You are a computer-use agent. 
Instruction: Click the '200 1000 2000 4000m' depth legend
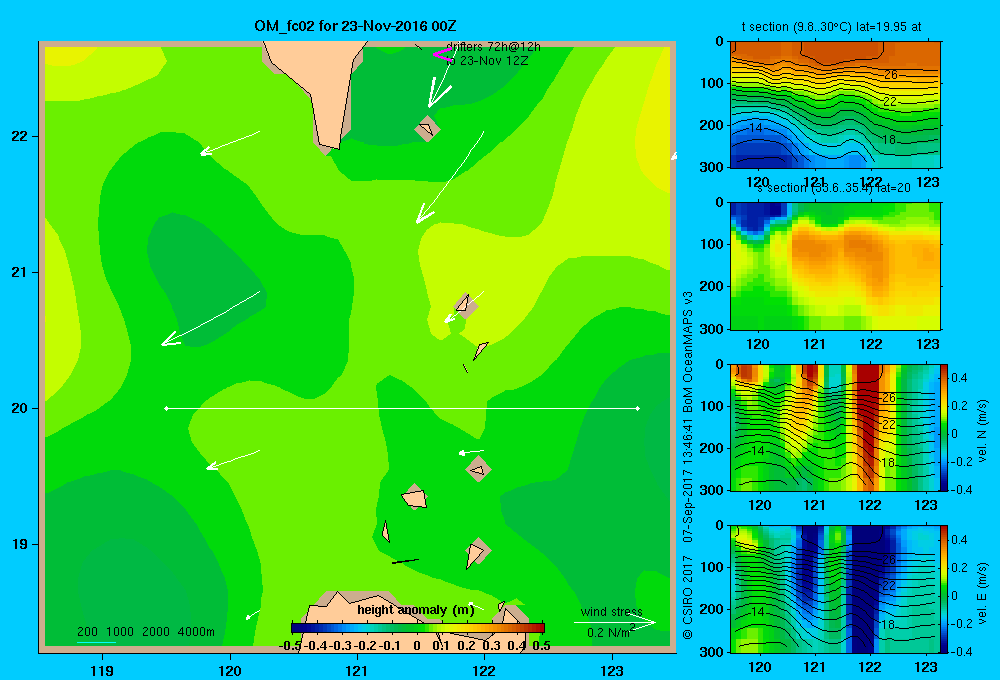pos(146,632)
